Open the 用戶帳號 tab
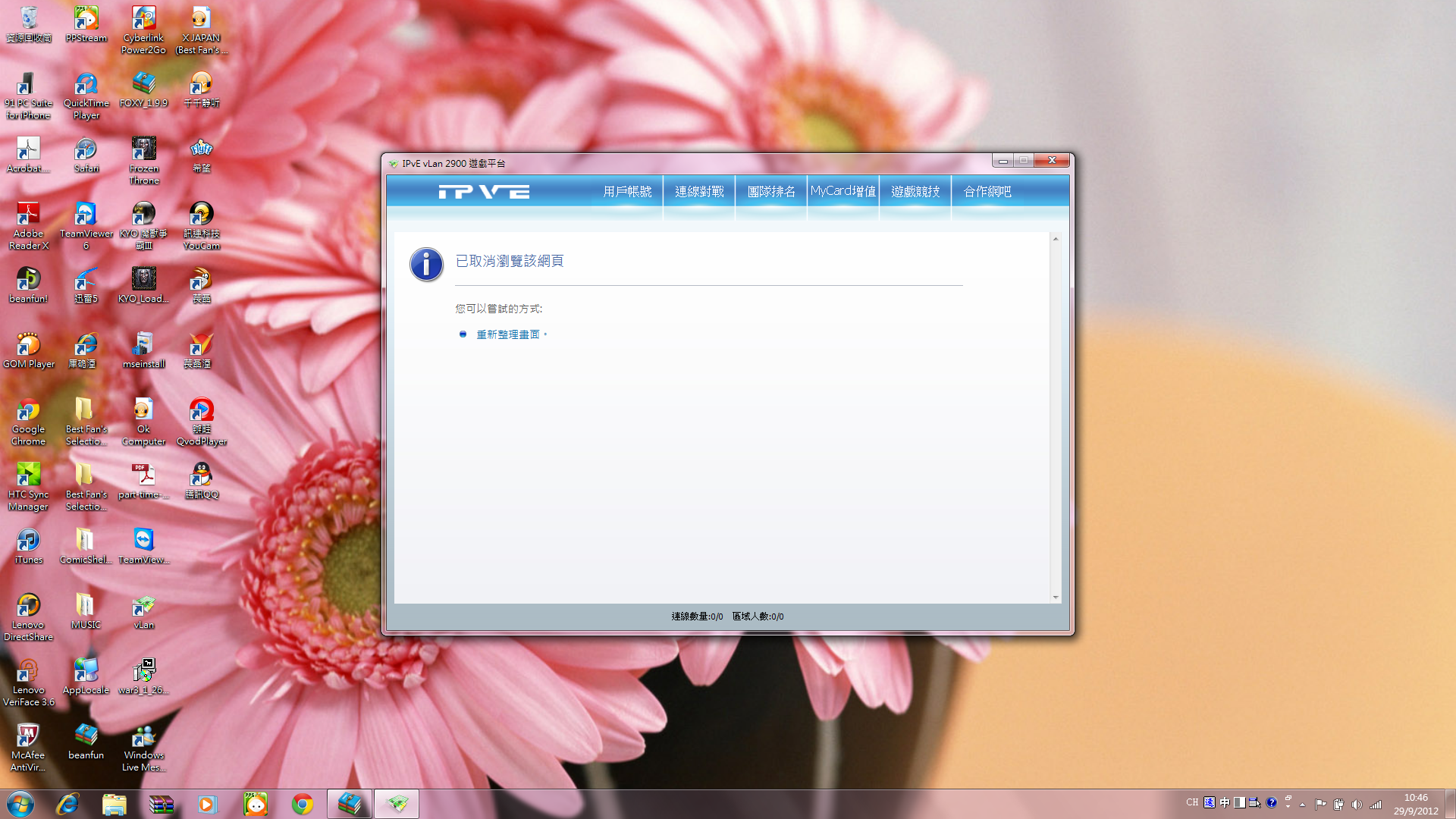The width and height of the screenshot is (1456, 819). 627,192
